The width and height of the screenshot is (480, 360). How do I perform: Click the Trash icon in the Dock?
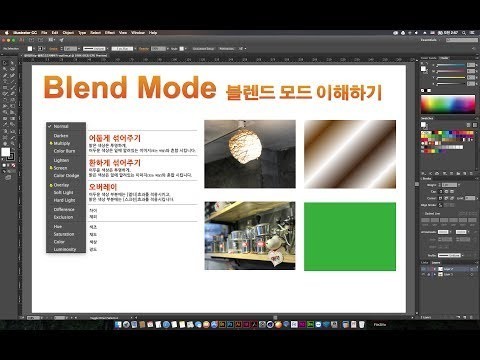[362, 324]
